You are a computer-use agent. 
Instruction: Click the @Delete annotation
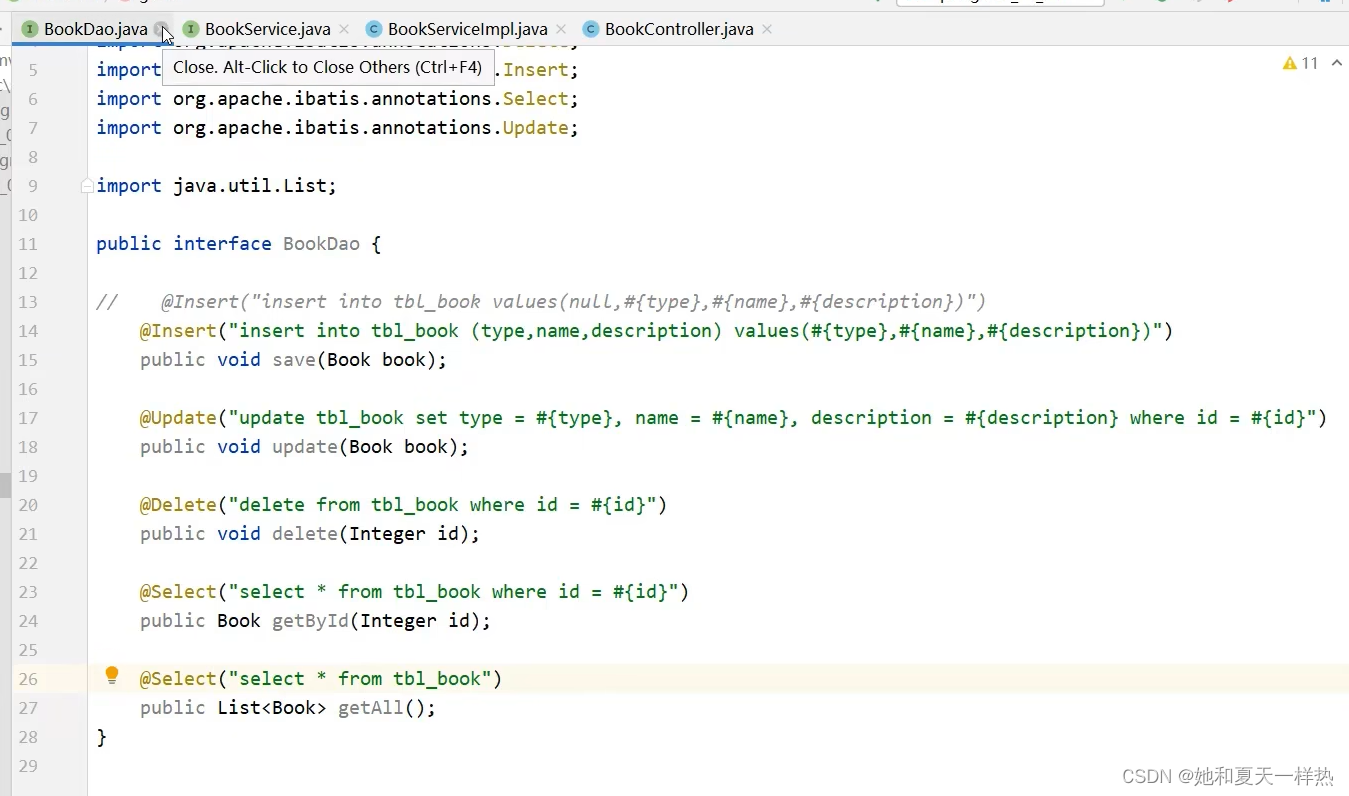tap(178, 505)
